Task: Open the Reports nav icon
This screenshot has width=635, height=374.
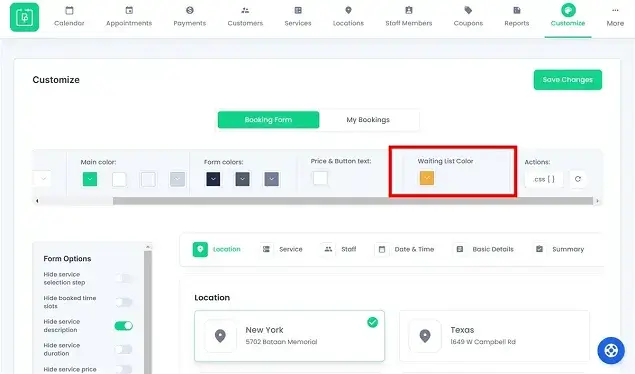Action: [517, 10]
